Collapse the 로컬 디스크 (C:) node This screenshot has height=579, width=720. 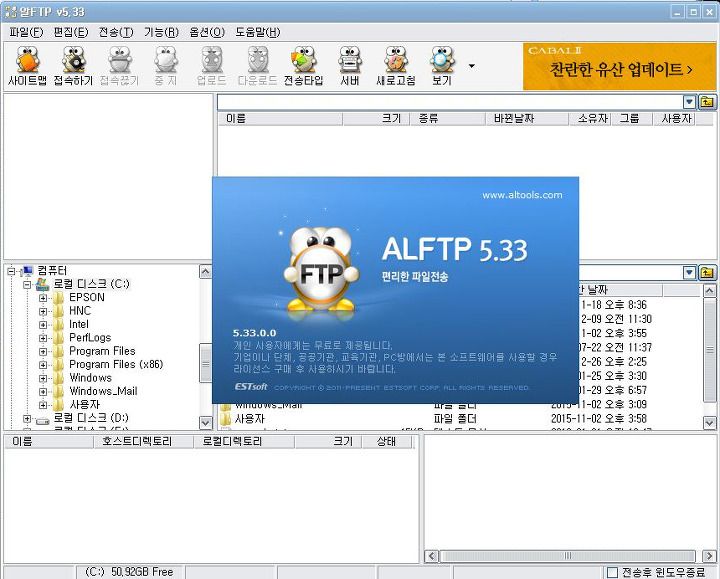[27, 285]
